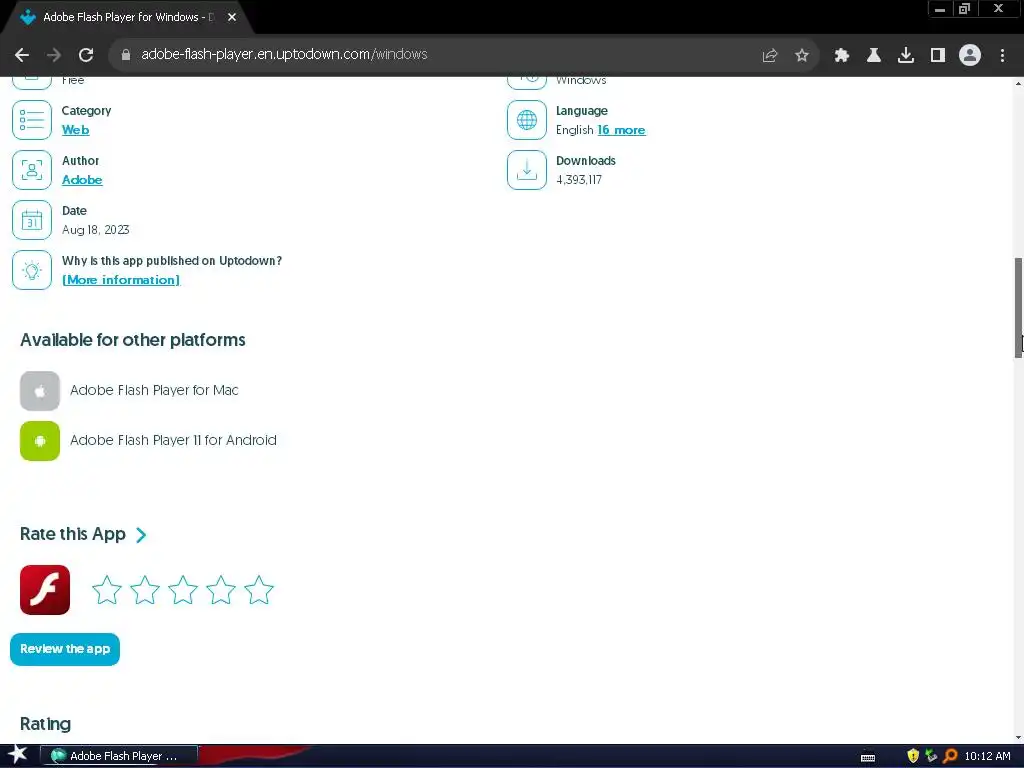1024x768 pixels.
Task: Click the Review the app button
Action: 65,649
